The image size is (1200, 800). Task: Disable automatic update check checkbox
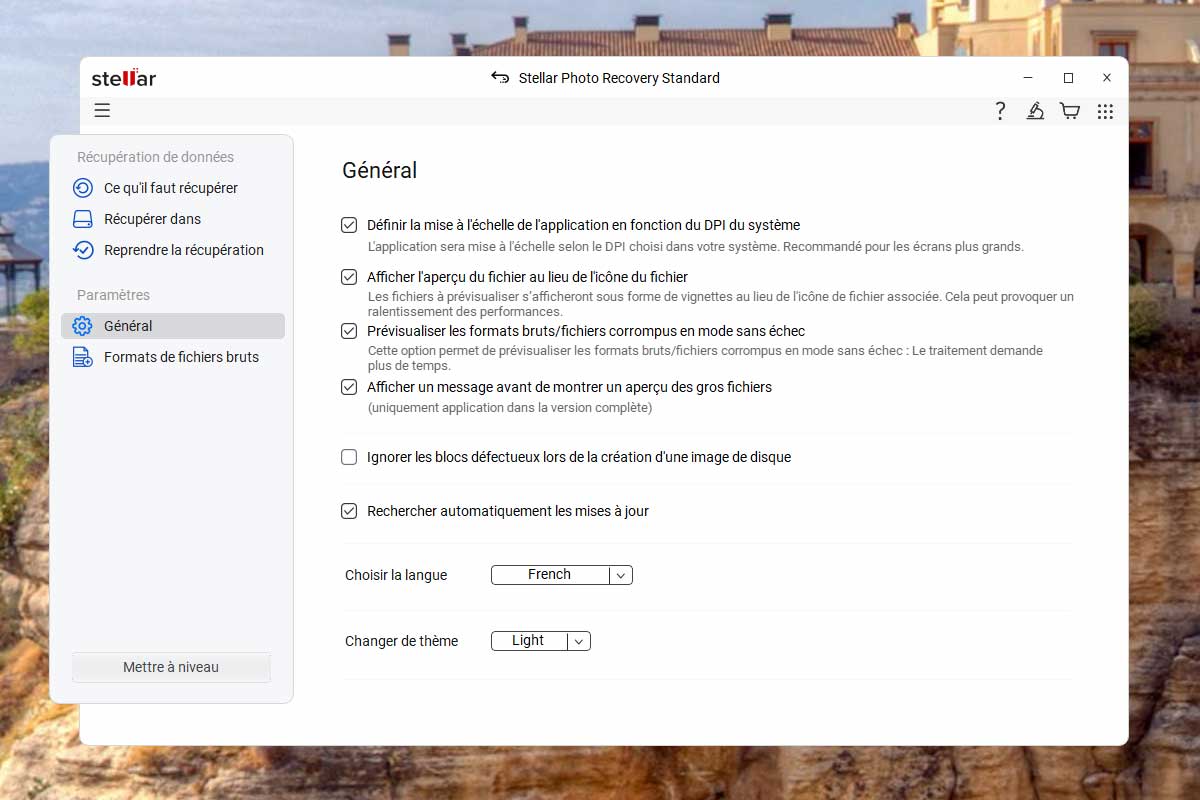tap(349, 511)
